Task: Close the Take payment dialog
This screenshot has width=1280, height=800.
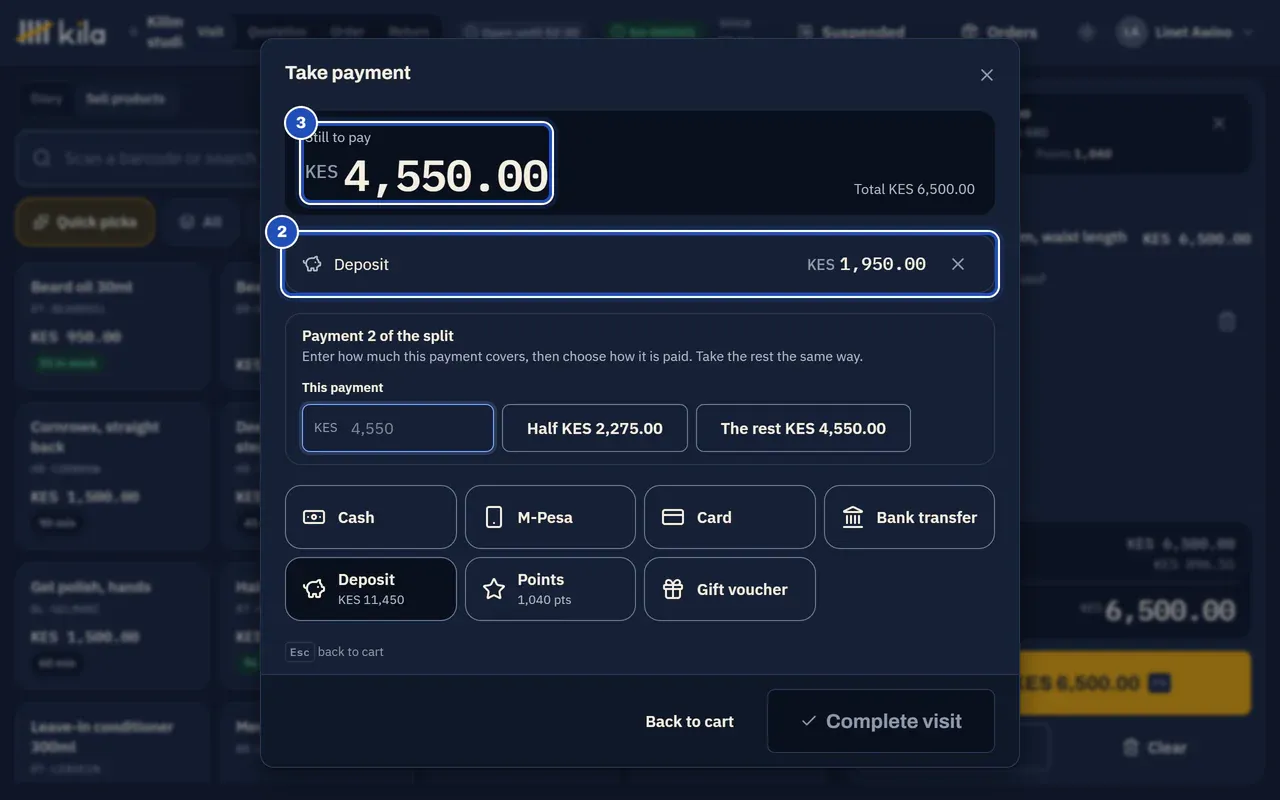Action: (x=987, y=75)
